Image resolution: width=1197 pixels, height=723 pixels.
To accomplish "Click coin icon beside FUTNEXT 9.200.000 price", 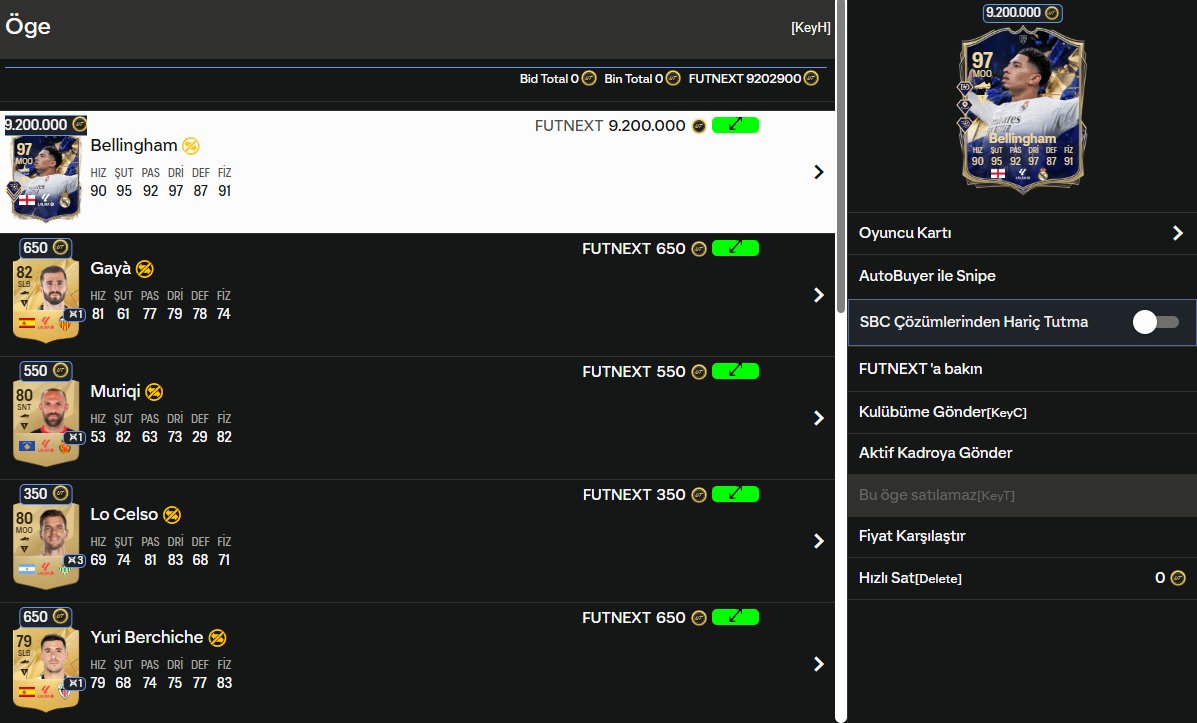I will (x=699, y=126).
